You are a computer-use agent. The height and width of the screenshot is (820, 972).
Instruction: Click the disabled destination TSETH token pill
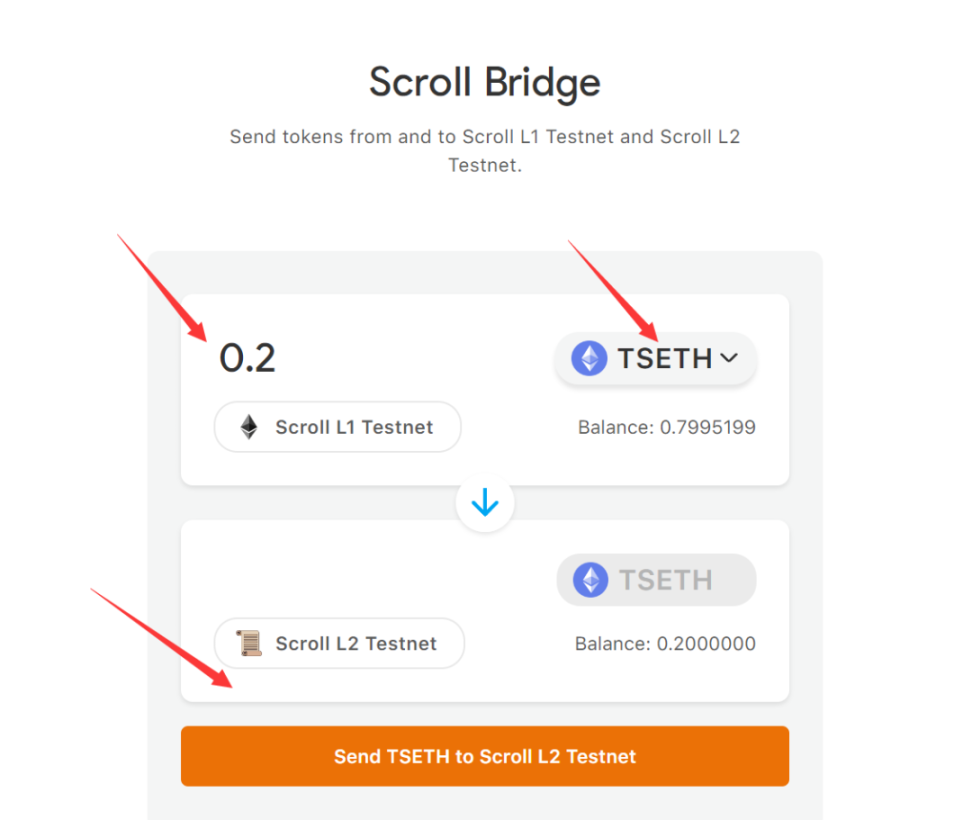click(x=656, y=580)
